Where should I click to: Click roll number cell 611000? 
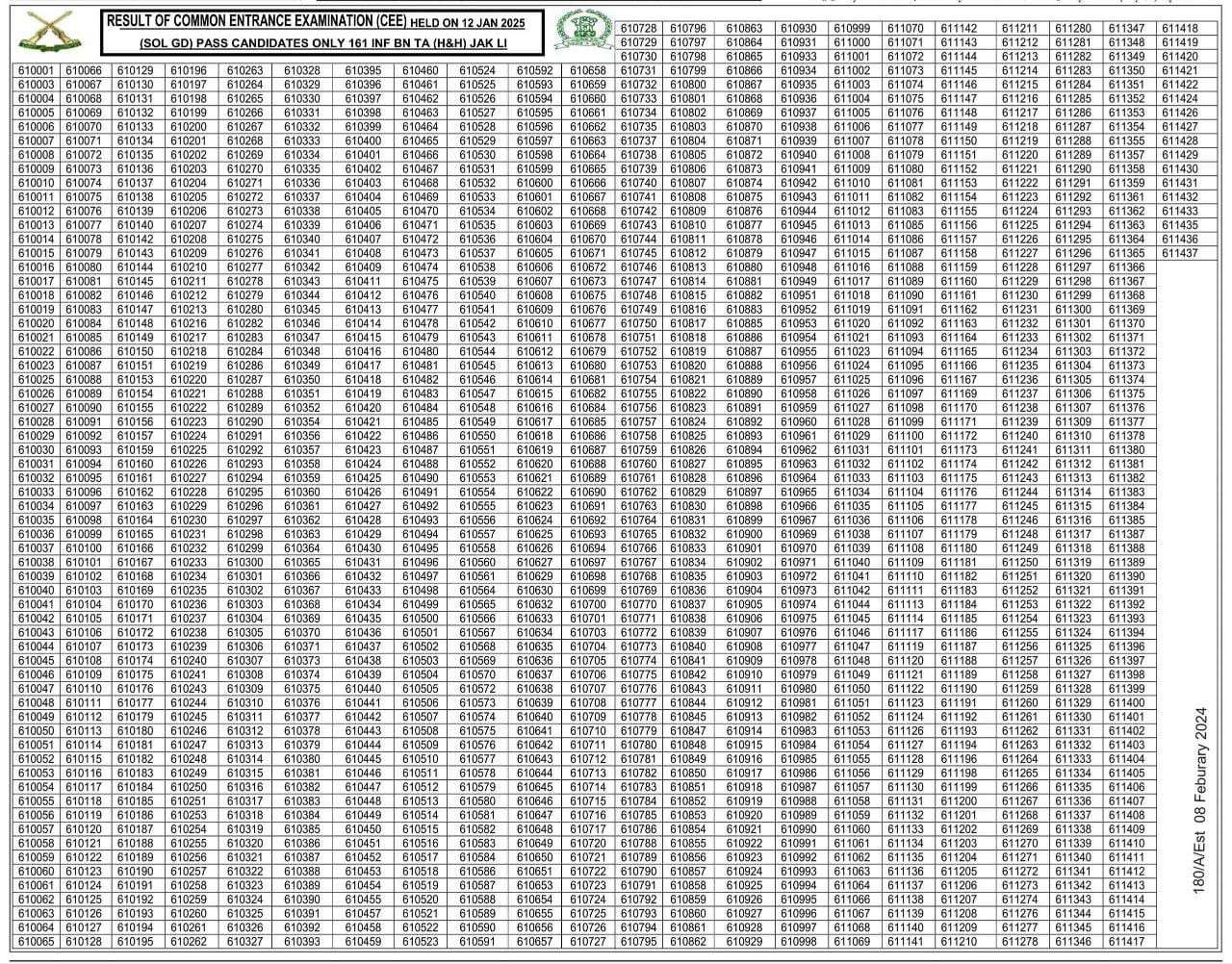[852, 43]
